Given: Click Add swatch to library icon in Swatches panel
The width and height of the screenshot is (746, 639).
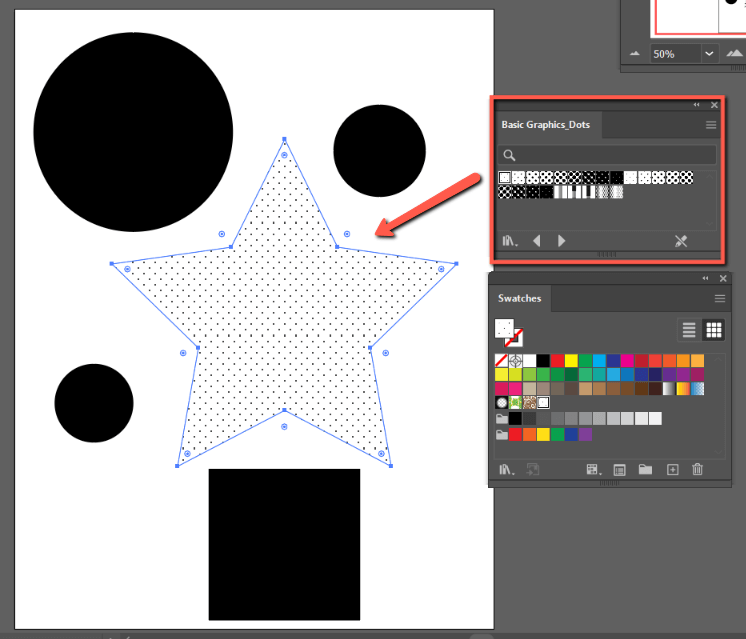Looking at the screenshot, I should (533, 470).
